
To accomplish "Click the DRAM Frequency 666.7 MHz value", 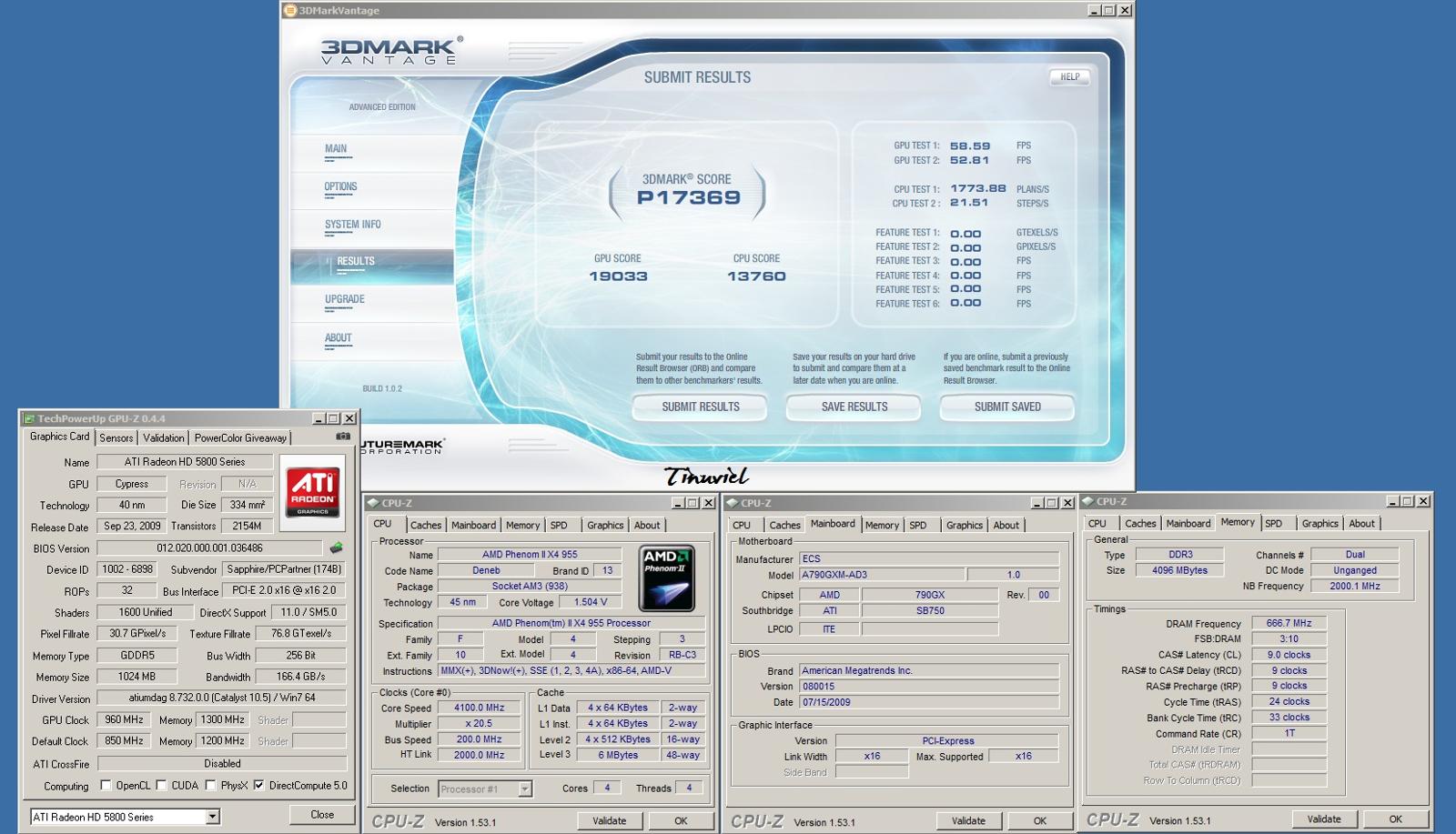I will click(x=1289, y=623).
